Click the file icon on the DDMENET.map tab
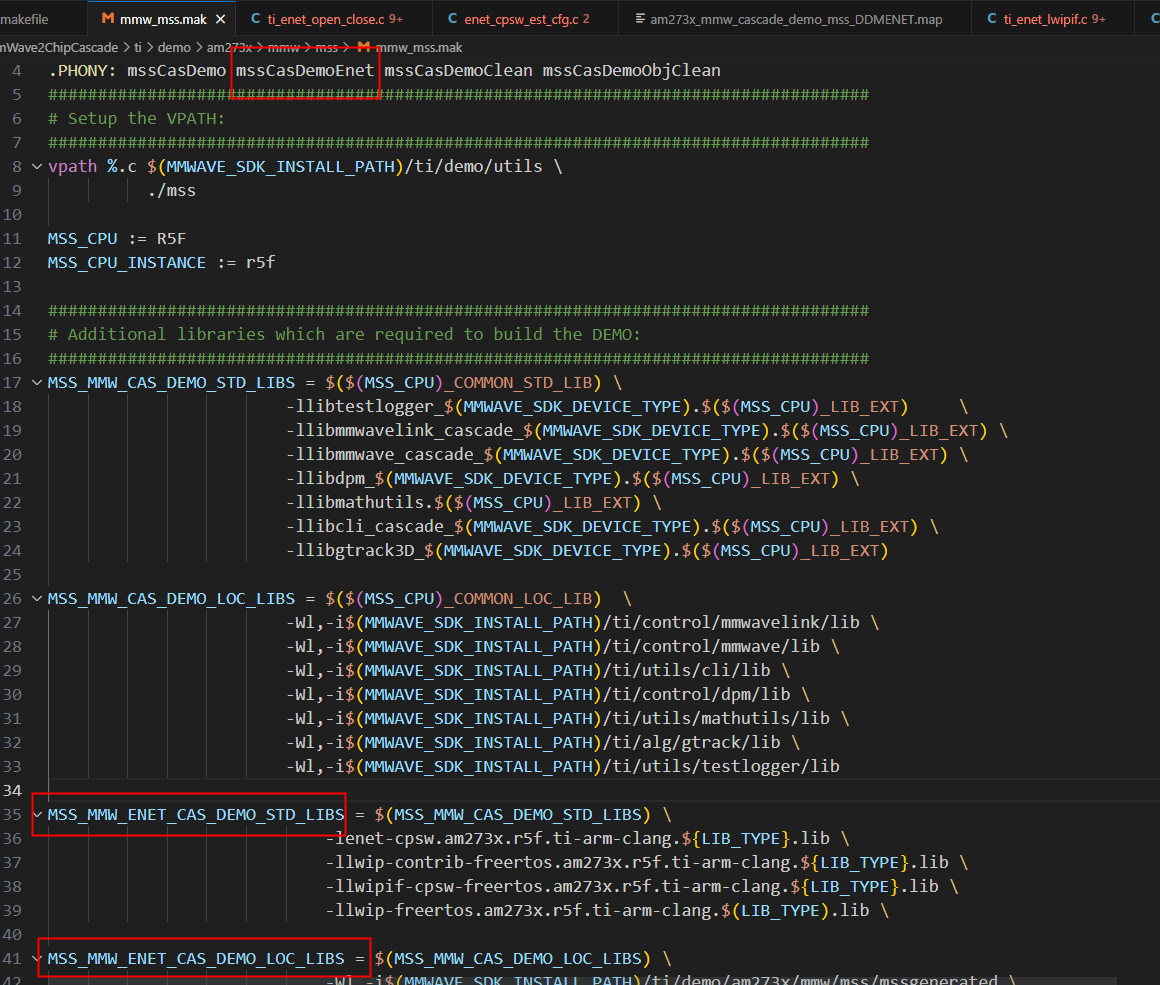 point(639,19)
